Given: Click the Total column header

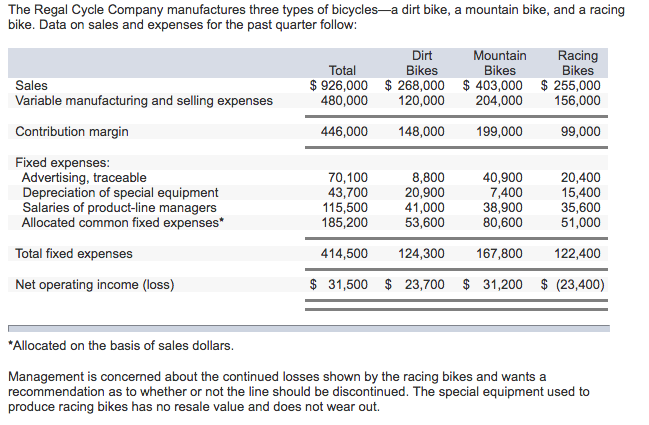Looking at the screenshot, I should 342,70.
